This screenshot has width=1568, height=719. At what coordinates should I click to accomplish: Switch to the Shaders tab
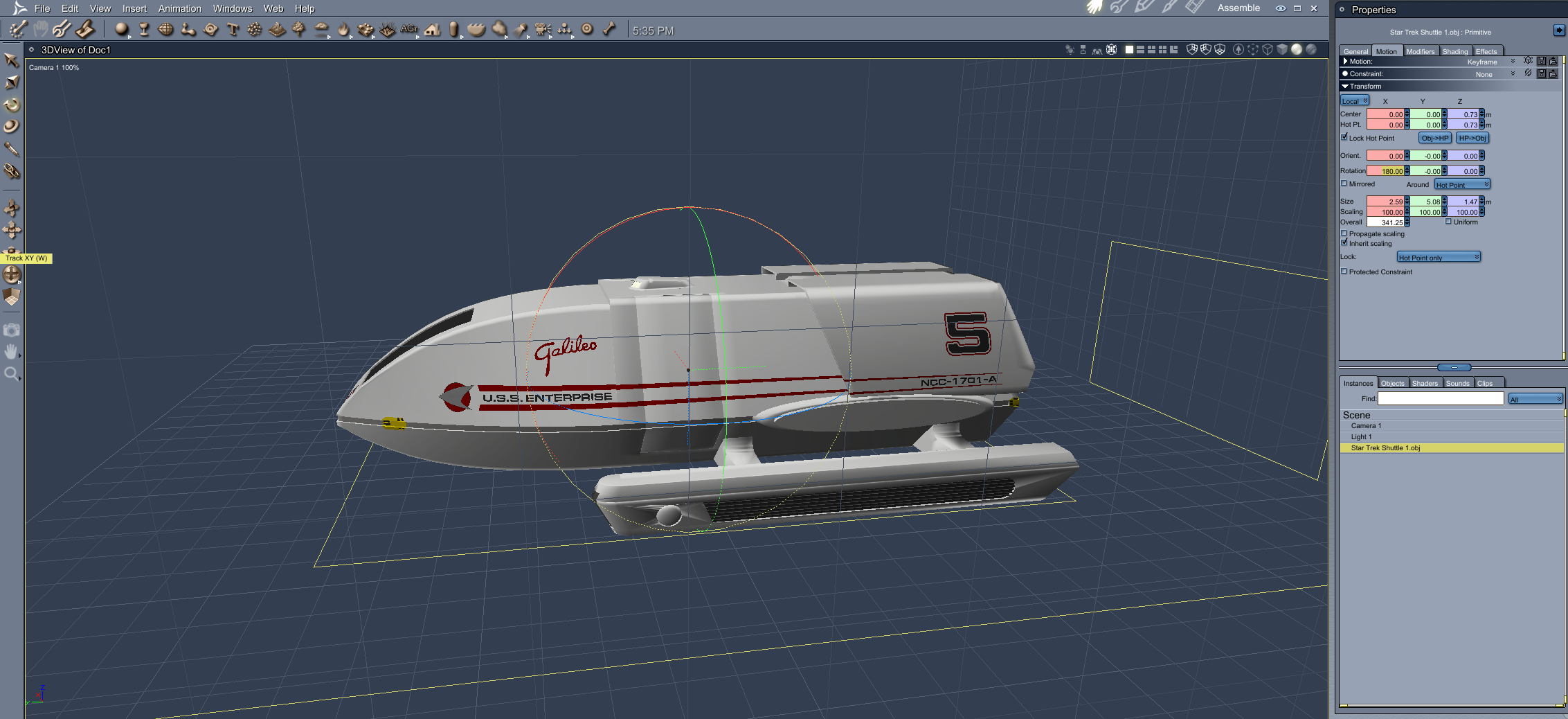click(1425, 383)
